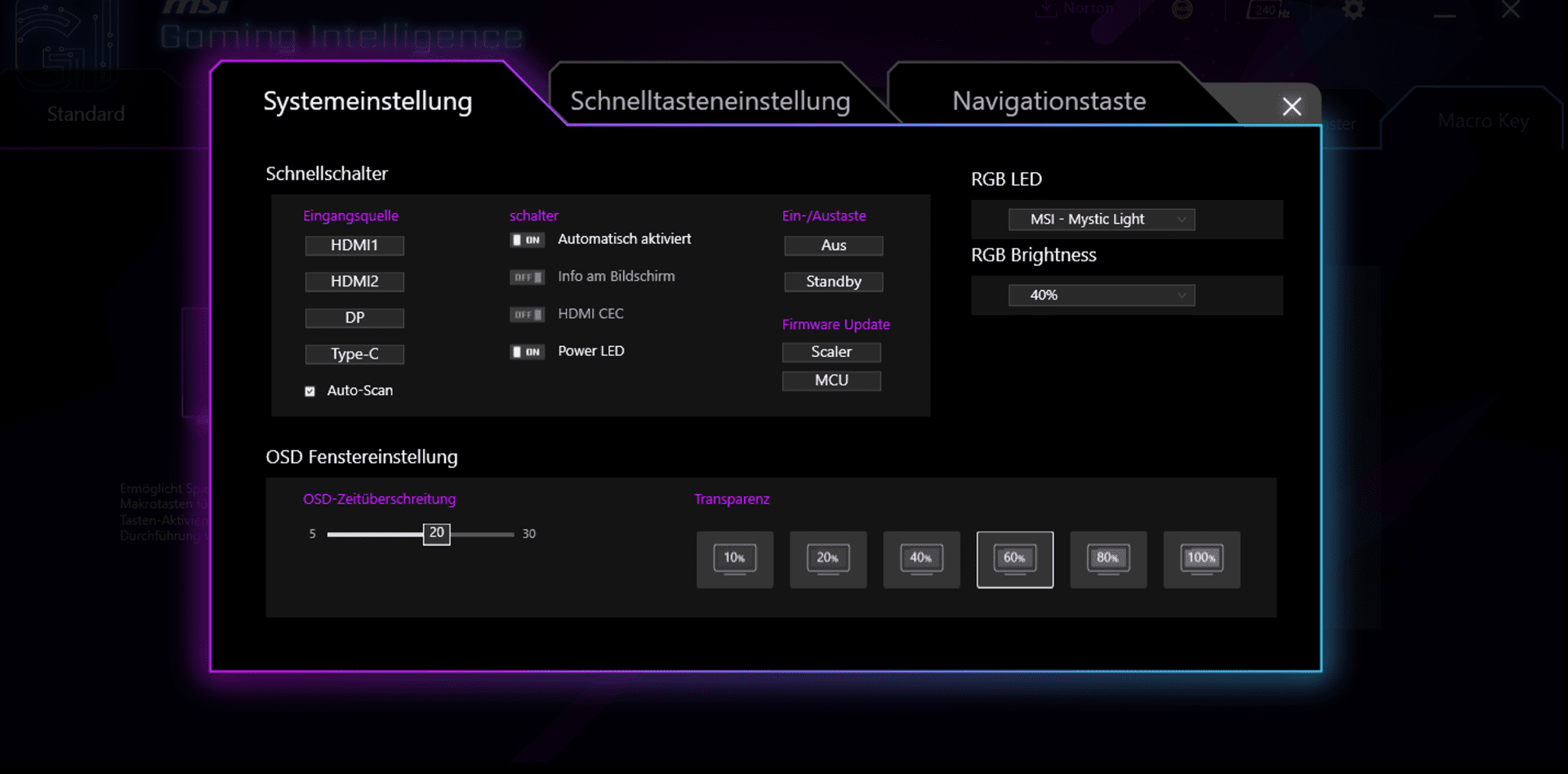Open Macro Key tab in background window
The width and height of the screenshot is (1568, 774).
(1483, 121)
